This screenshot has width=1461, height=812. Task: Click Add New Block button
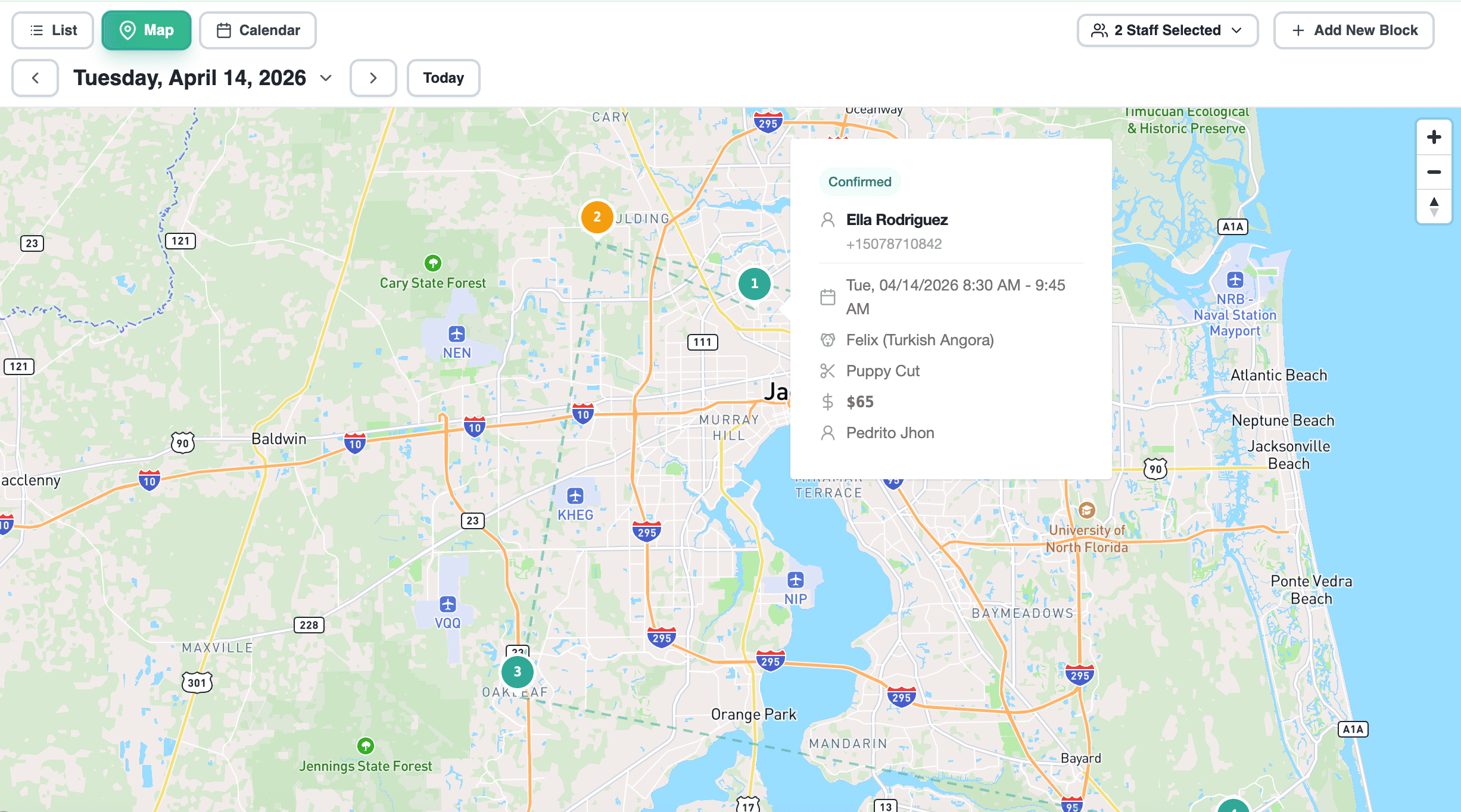1353,30
